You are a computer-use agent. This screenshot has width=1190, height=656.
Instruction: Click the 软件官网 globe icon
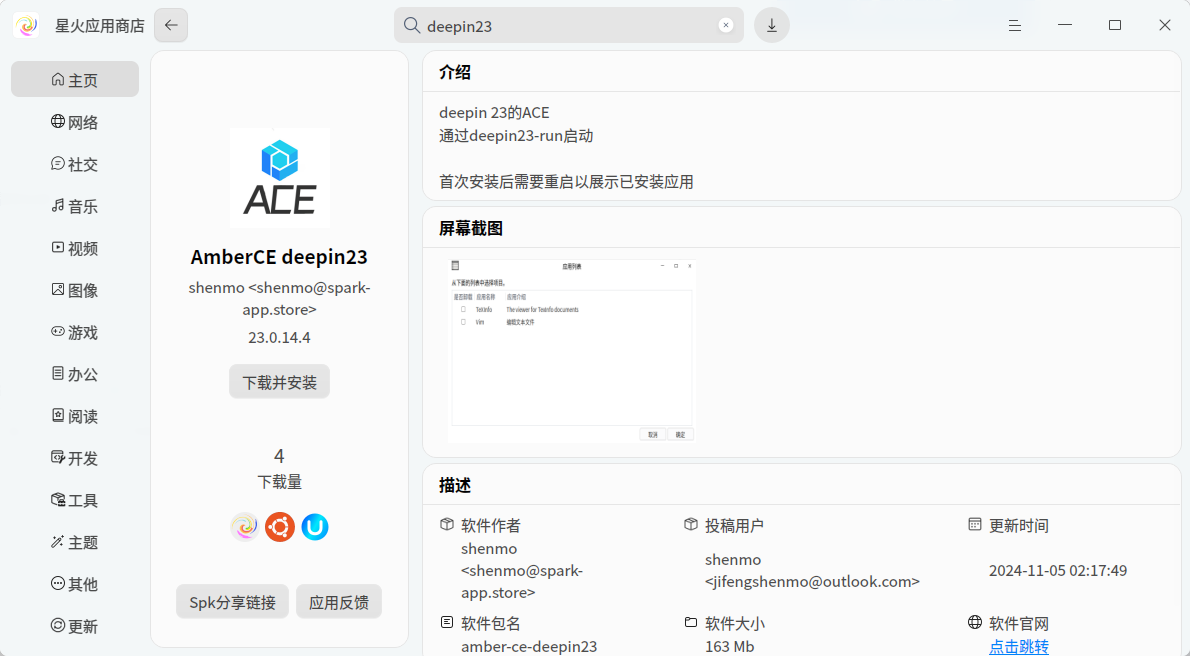[x=975, y=623]
